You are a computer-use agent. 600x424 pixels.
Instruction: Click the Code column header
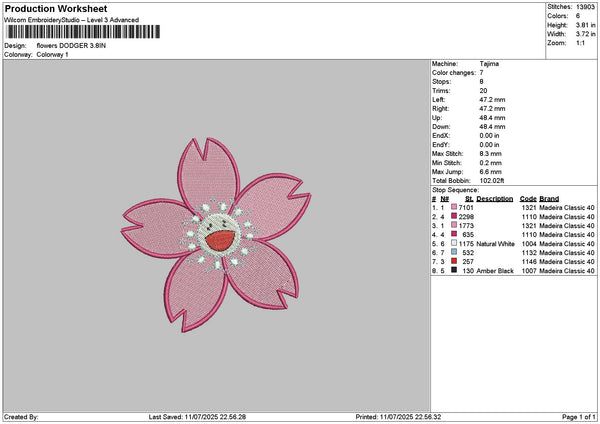pos(528,198)
